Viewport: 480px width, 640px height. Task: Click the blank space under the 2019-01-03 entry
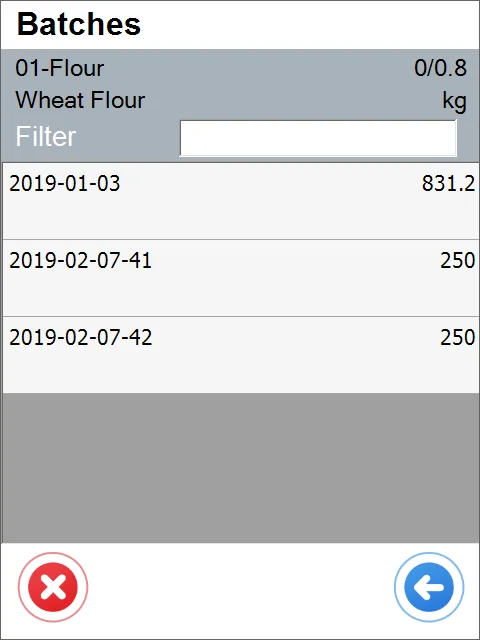pos(241,218)
